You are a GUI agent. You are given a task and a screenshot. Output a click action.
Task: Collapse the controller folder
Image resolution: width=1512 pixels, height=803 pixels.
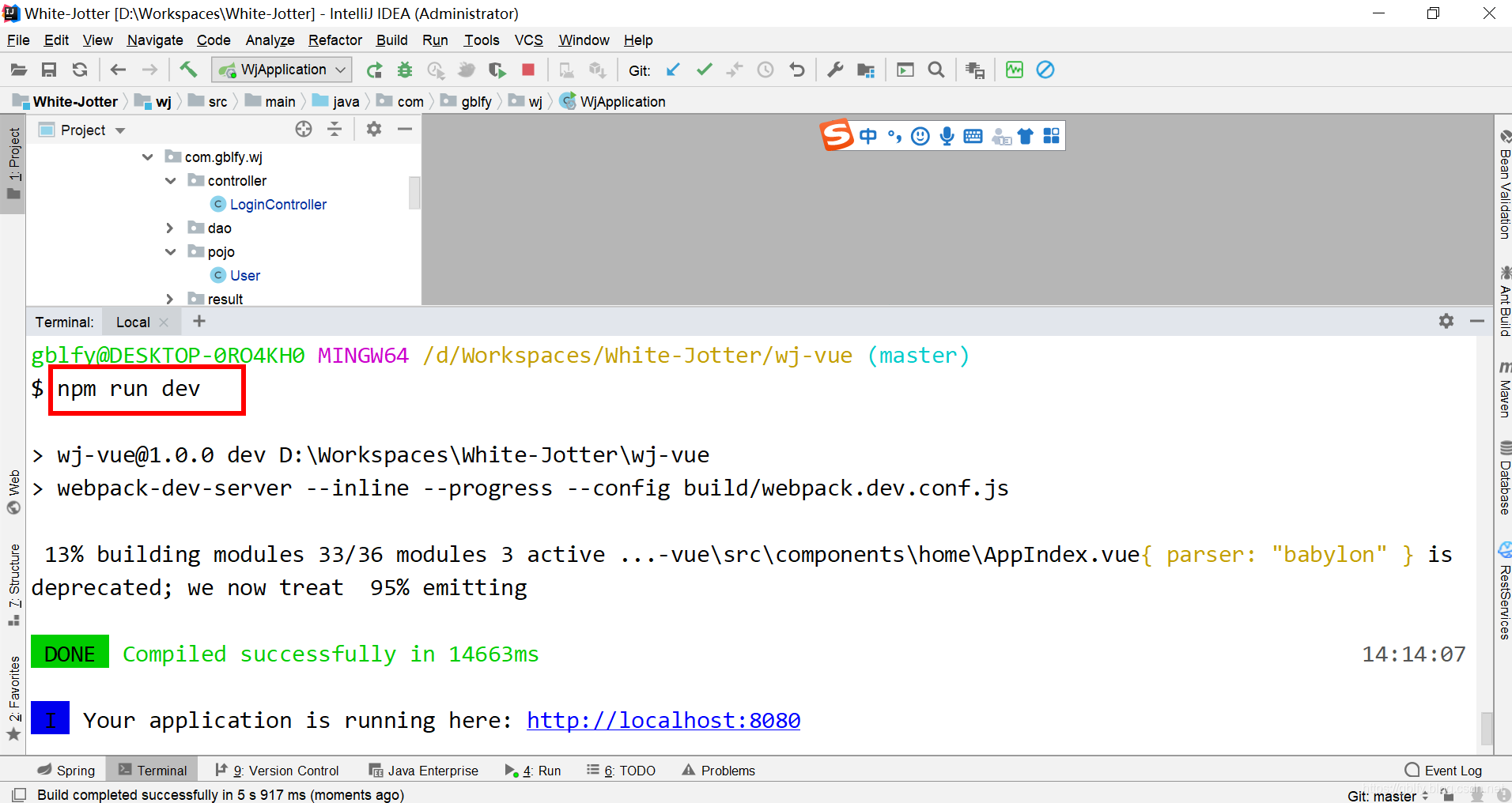tap(171, 181)
